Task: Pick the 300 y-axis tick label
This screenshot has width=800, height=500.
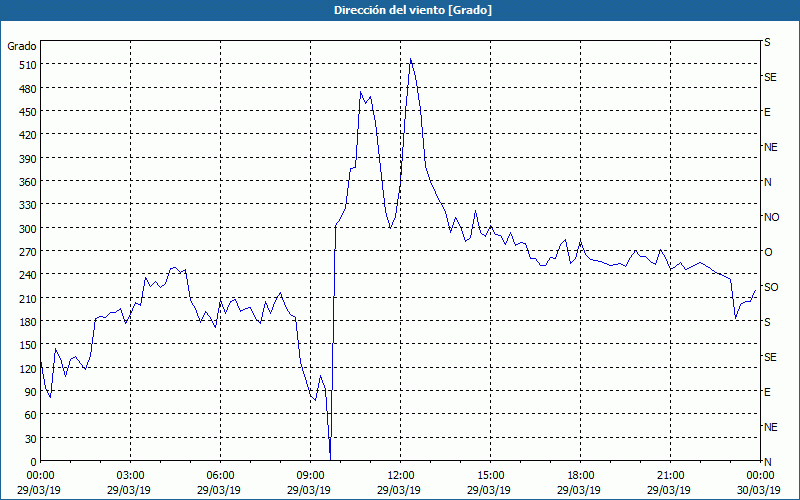Action: click(x=28, y=229)
